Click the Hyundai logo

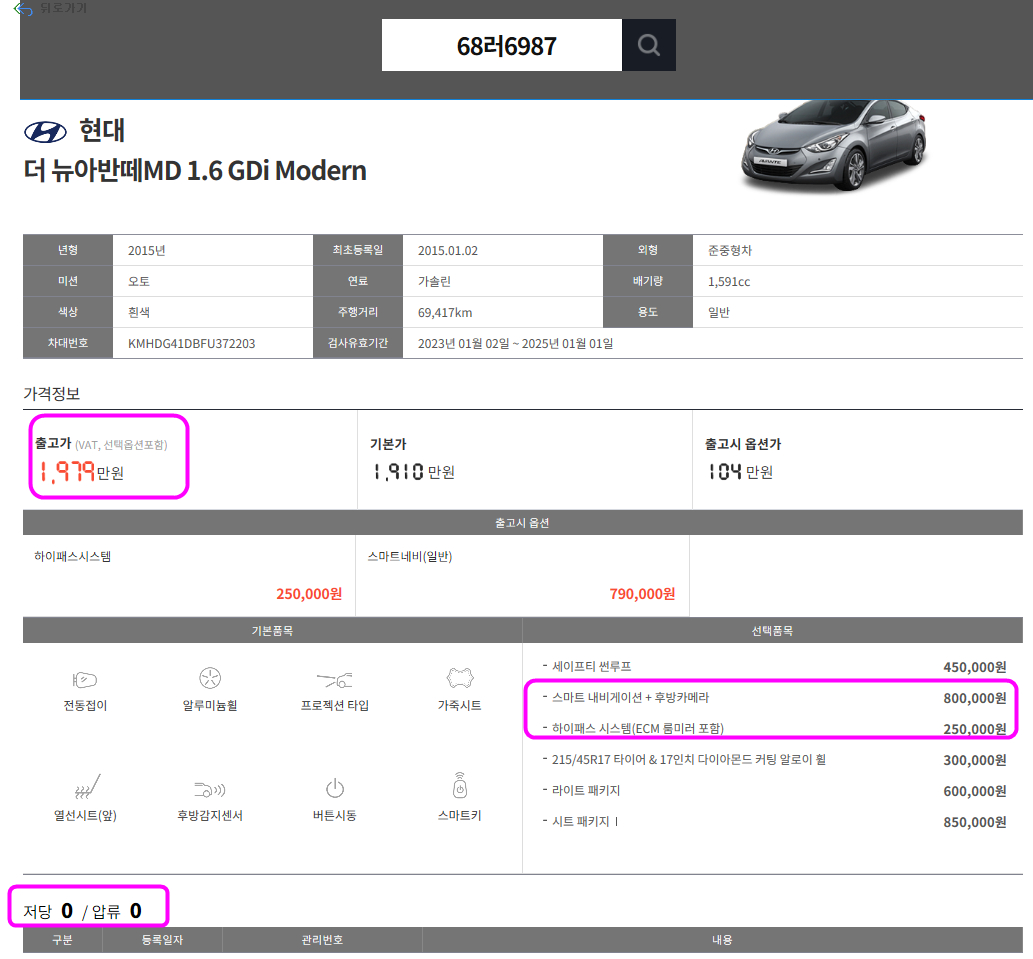click(x=45, y=132)
